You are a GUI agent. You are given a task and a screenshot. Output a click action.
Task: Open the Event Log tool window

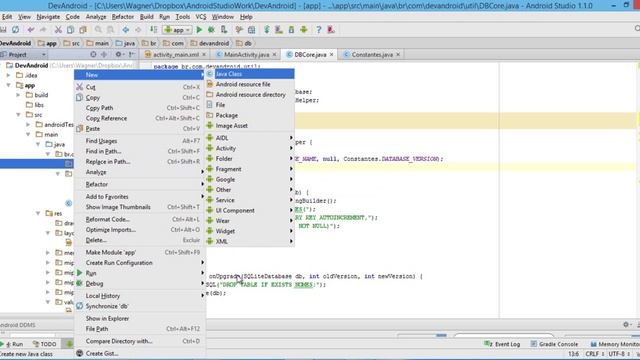coord(502,344)
